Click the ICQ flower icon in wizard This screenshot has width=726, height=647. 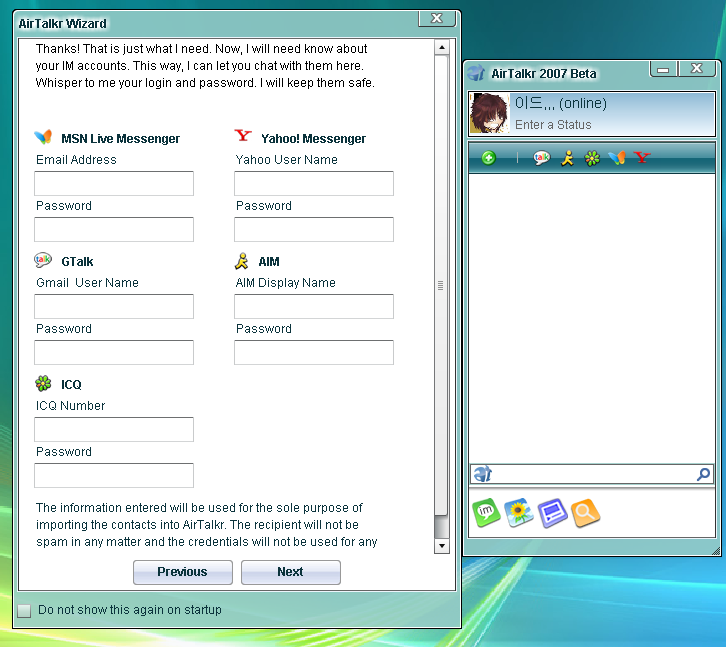pyautogui.click(x=43, y=383)
